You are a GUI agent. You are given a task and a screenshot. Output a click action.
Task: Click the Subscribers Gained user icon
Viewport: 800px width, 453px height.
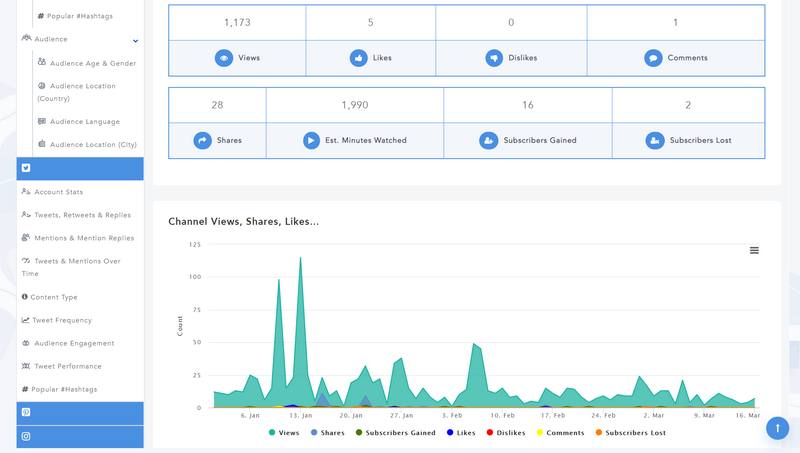pyautogui.click(x=488, y=140)
